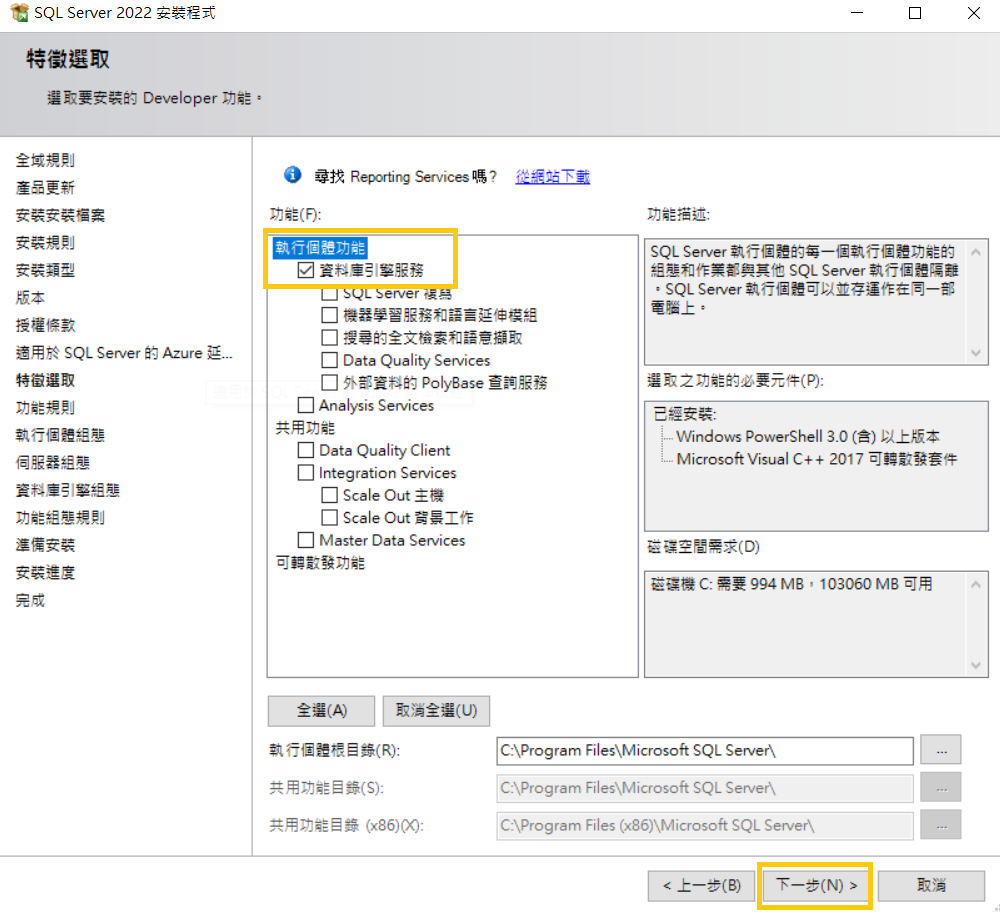The image size is (1000, 912).
Task: Toggle the 資料庫引擎服務 checkbox
Action: point(306,270)
